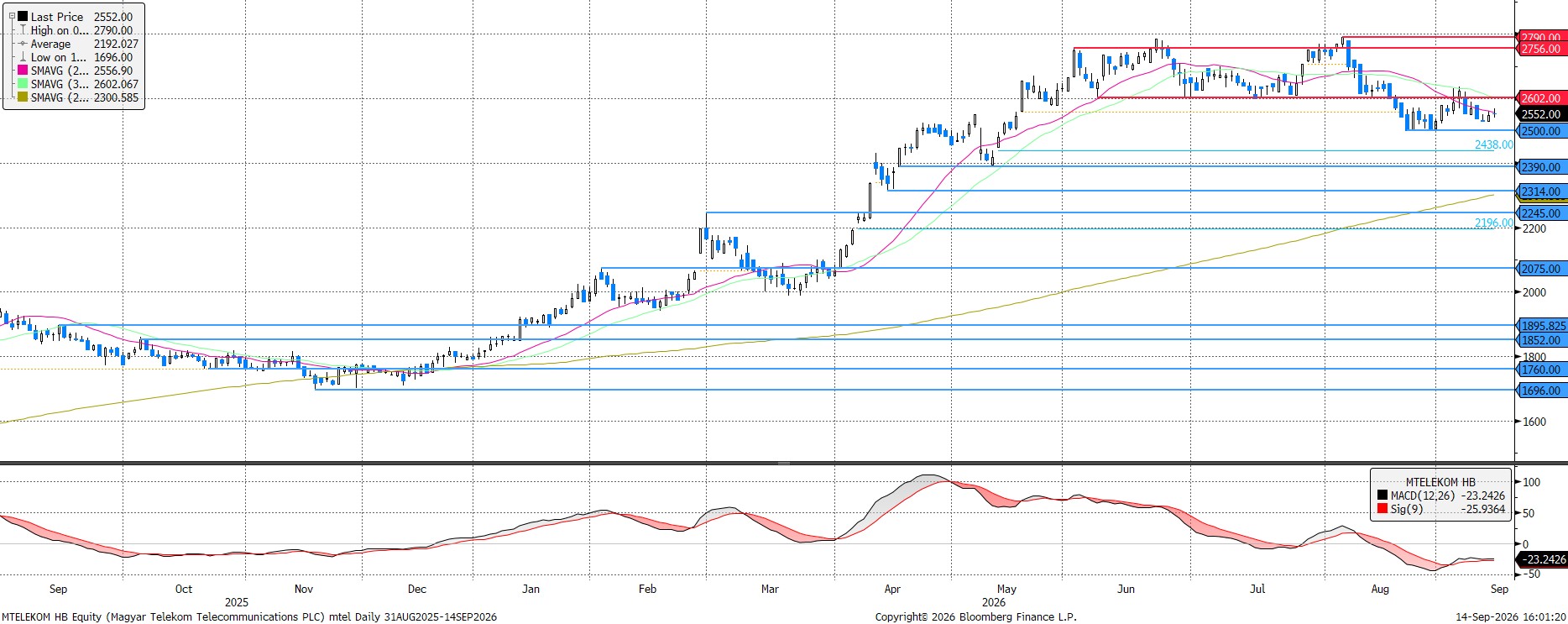
Task: Click the MTELEKOM HB legend title
Action: pos(1440,482)
